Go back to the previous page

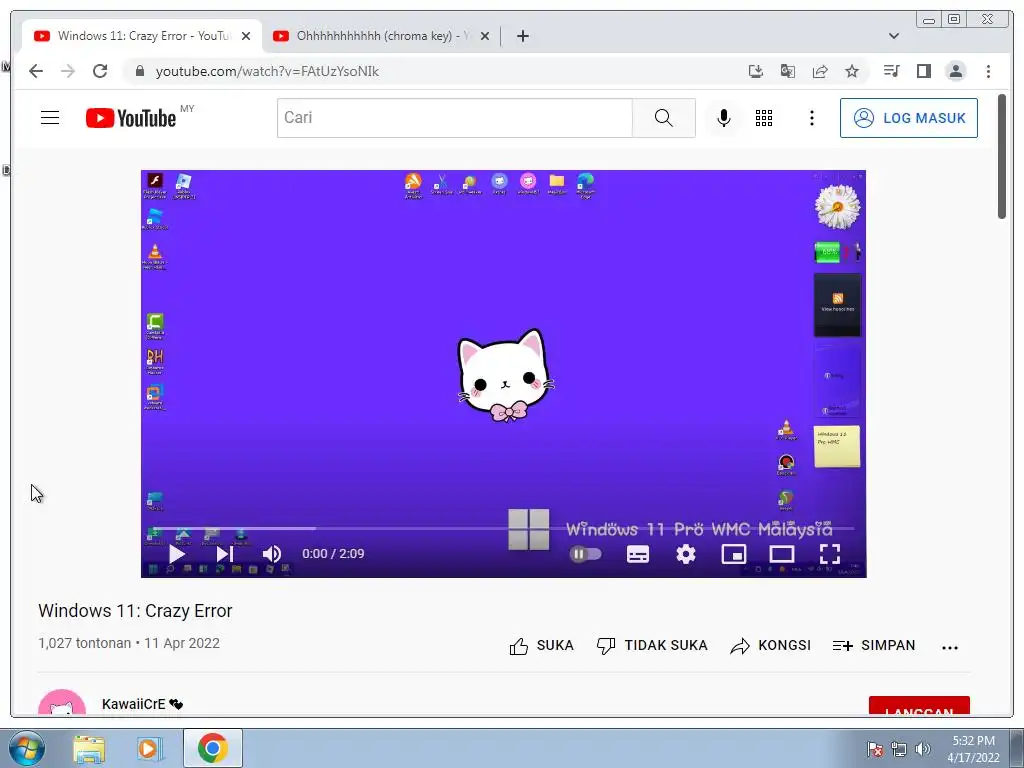pyautogui.click(x=36, y=71)
